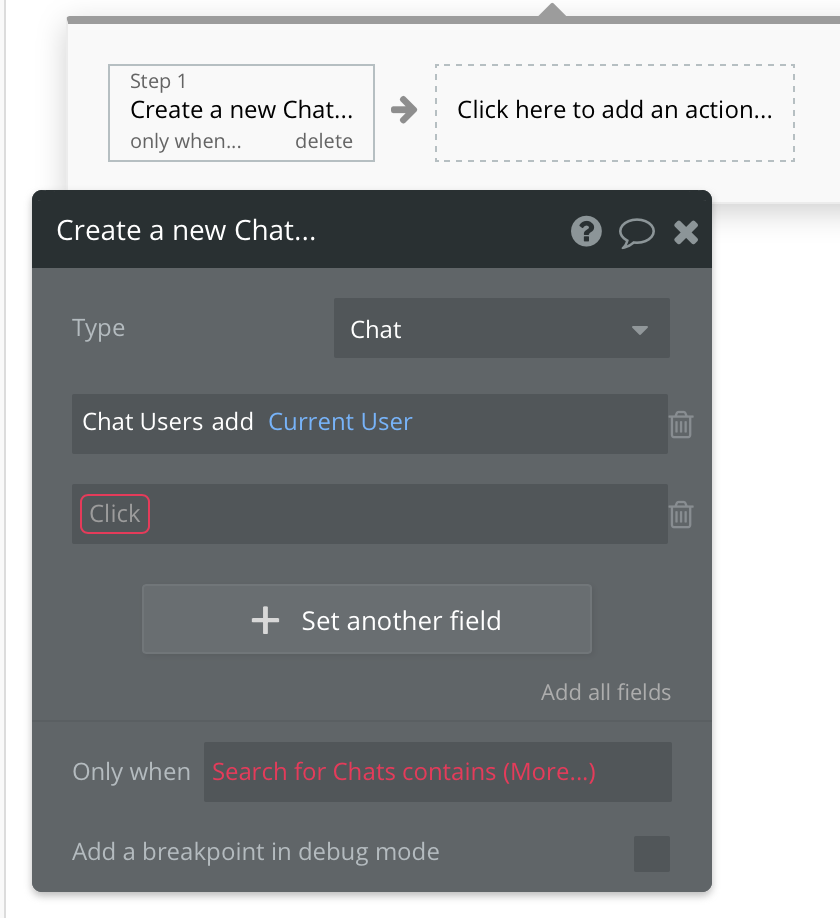
Task: Click the 'only when...' link on Step 1
Action: 186,141
